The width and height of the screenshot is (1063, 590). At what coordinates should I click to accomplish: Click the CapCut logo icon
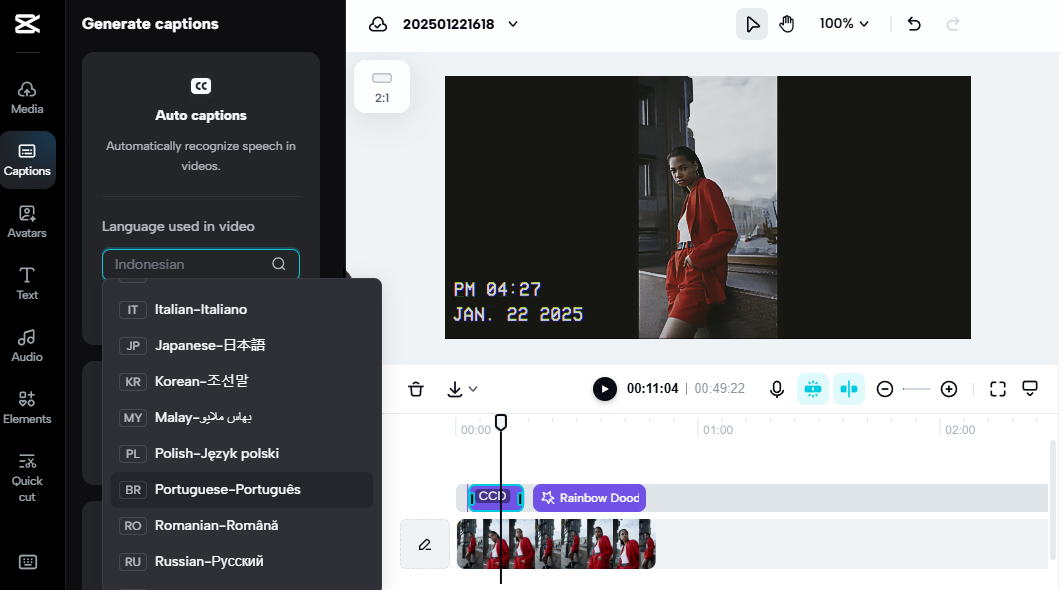[x=27, y=24]
